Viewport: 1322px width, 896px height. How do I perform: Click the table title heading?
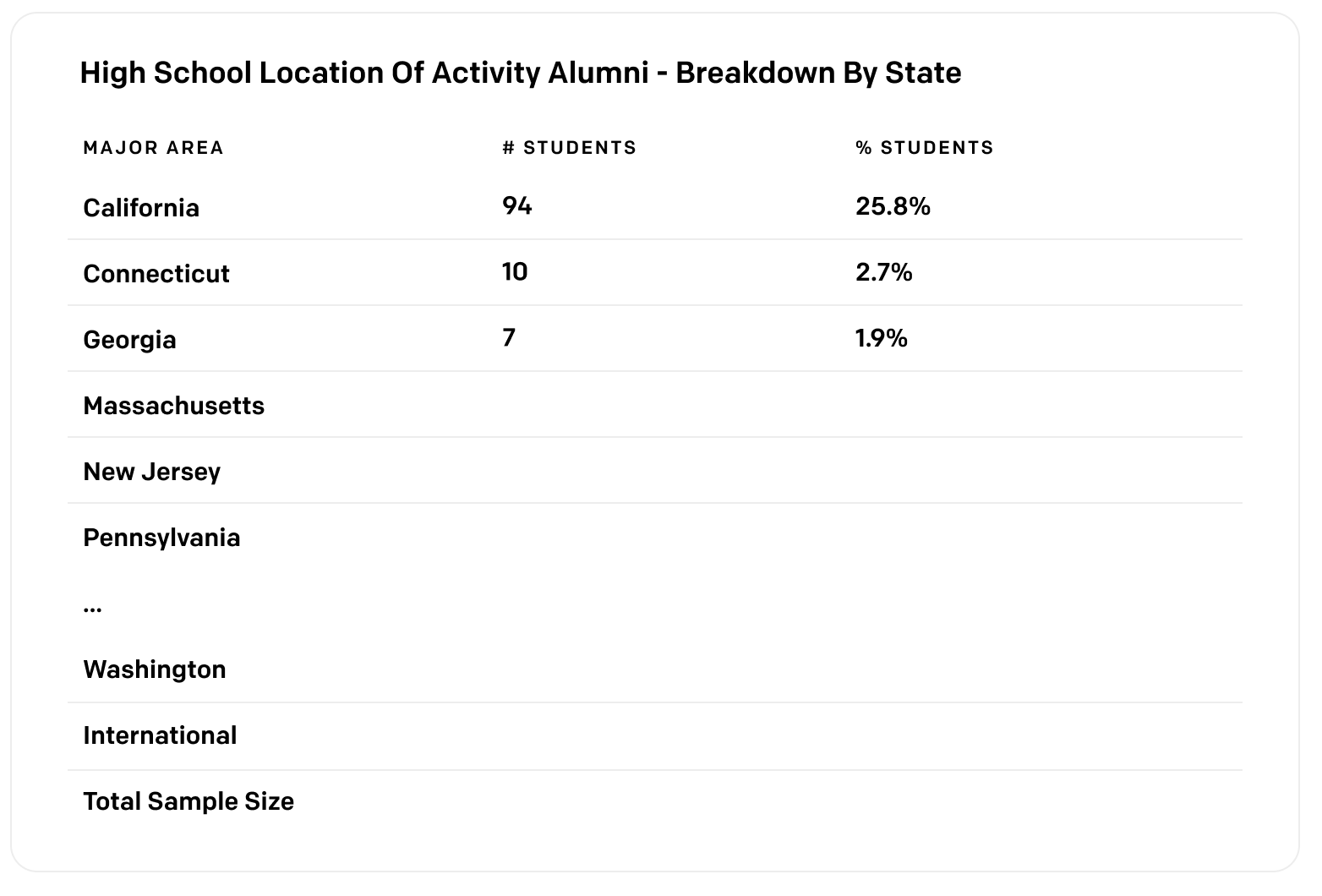pyautogui.click(x=521, y=74)
